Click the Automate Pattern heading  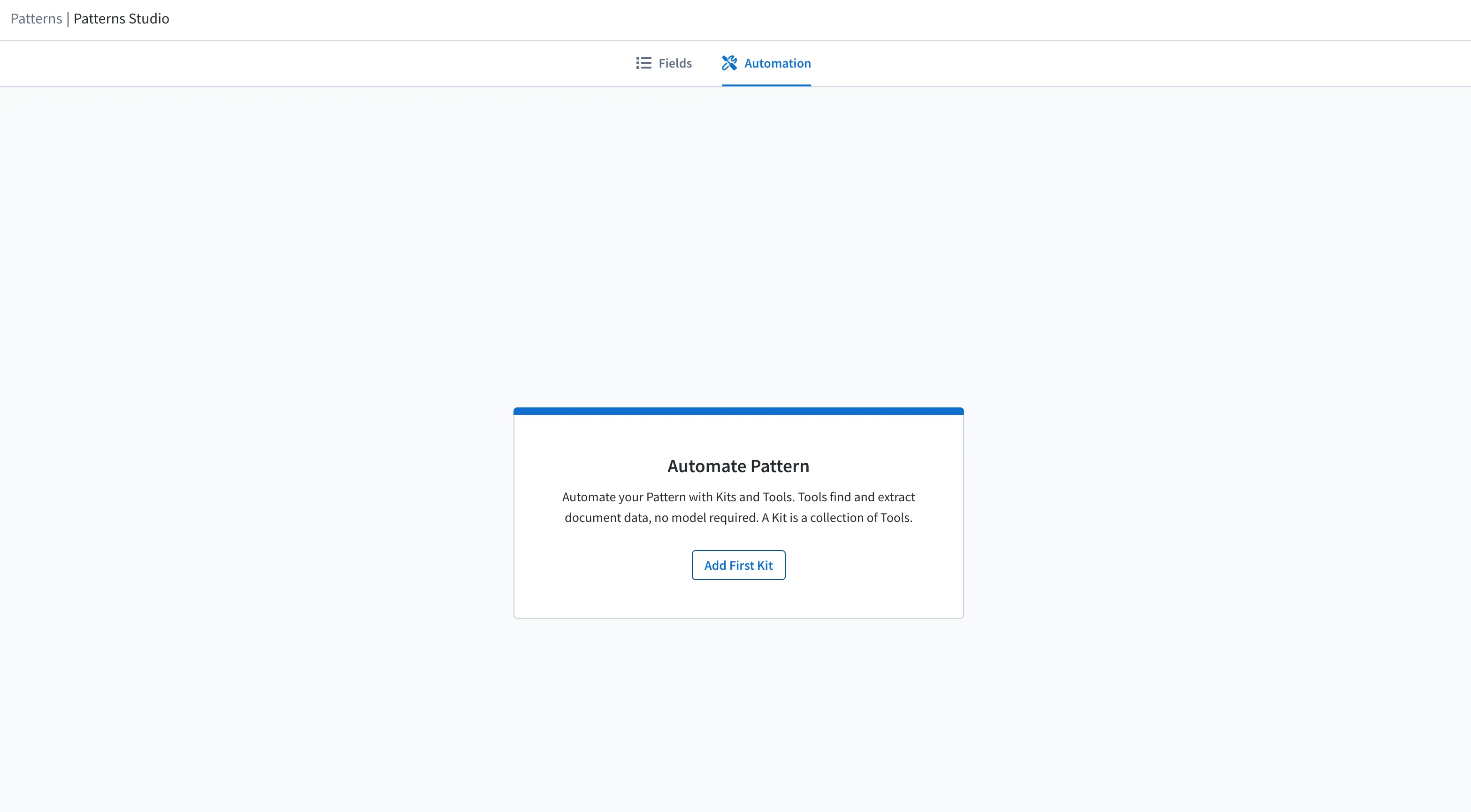tap(738, 467)
